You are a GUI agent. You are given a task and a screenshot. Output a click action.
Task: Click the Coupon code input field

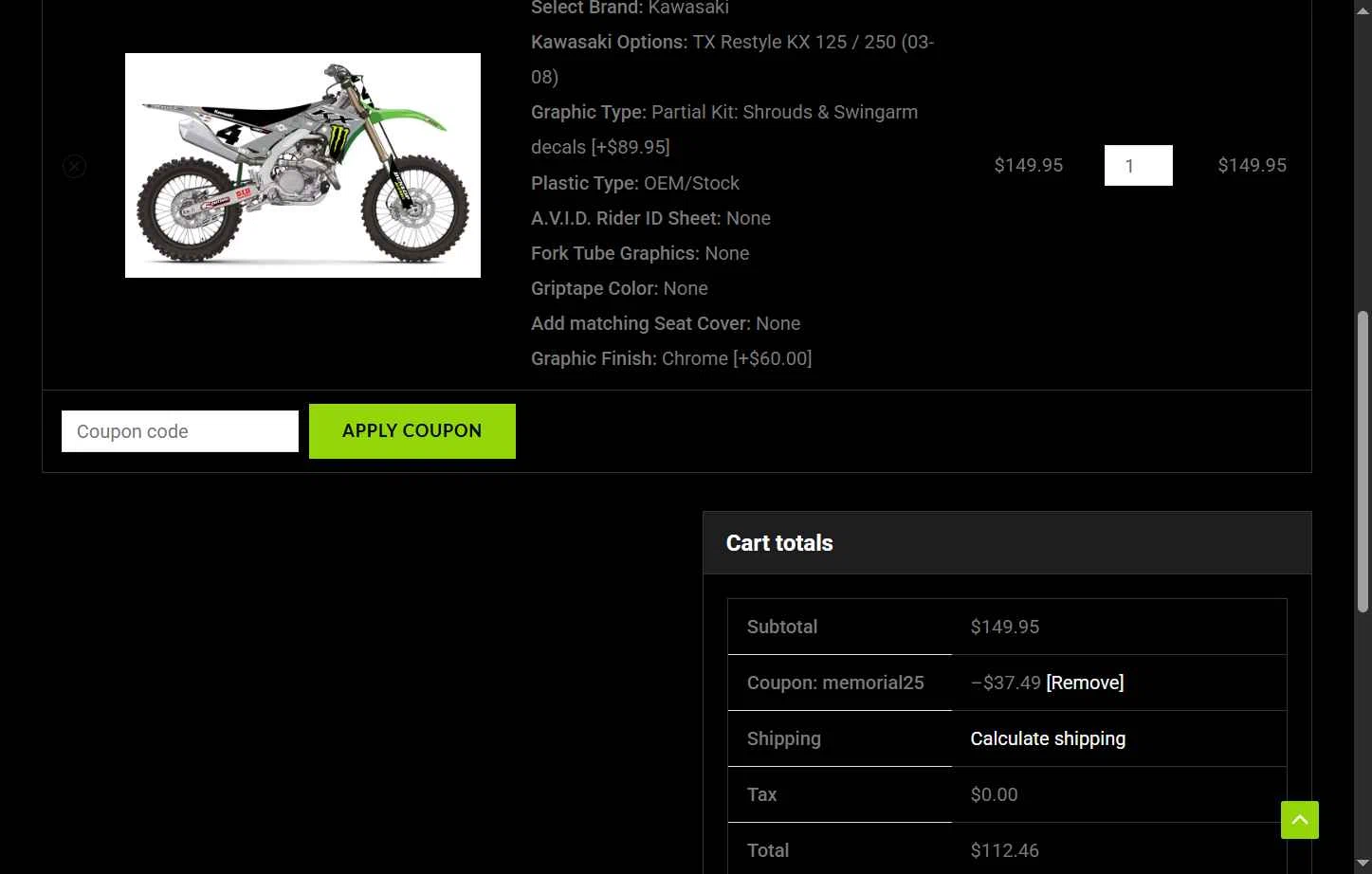click(180, 431)
